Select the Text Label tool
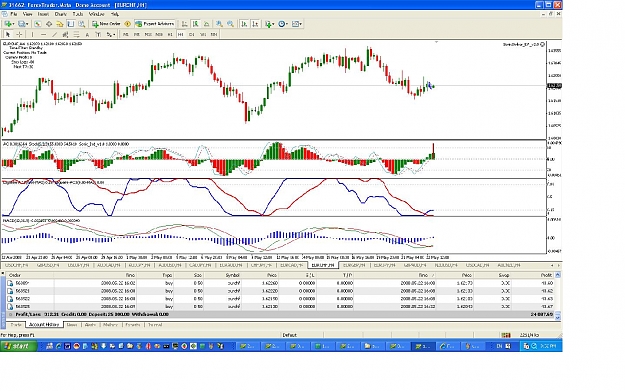 (x=98, y=34)
